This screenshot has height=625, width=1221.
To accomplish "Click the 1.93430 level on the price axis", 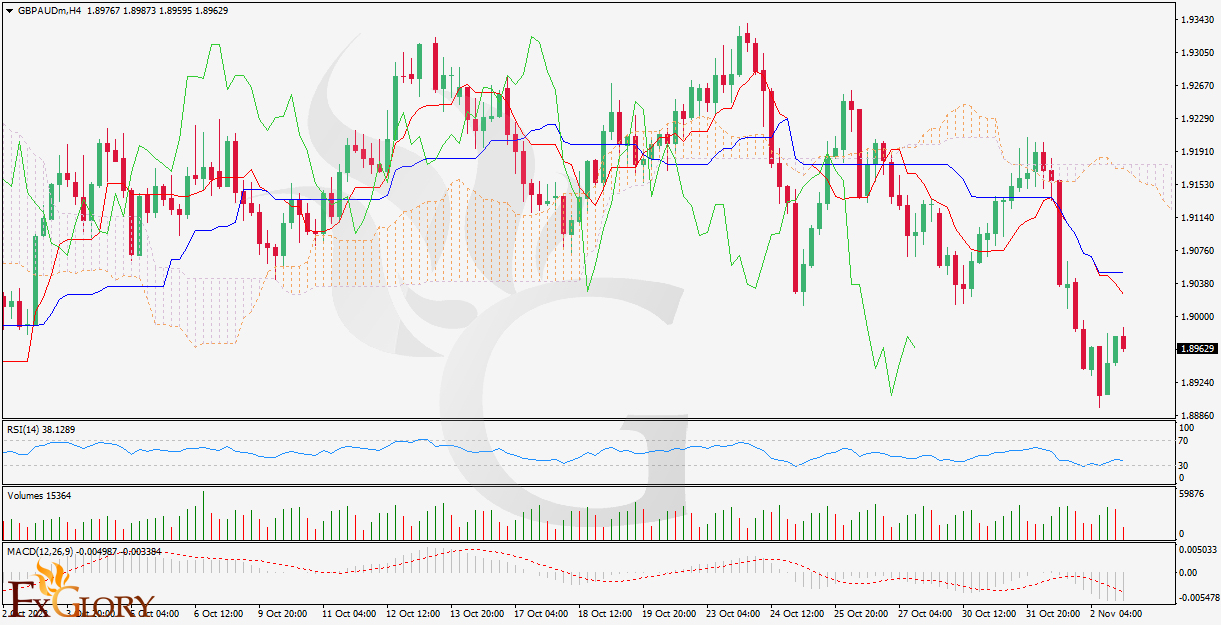I will (x=1197, y=19).
